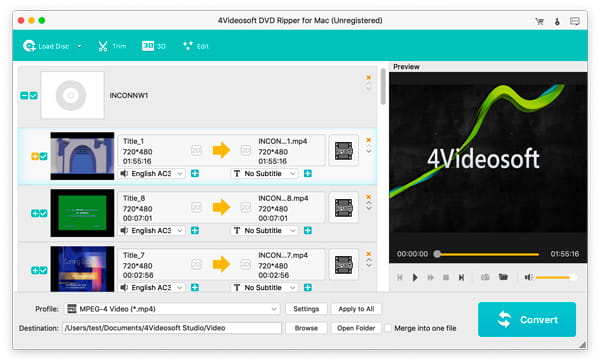Enable Merge into one file

(x=388, y=328)
